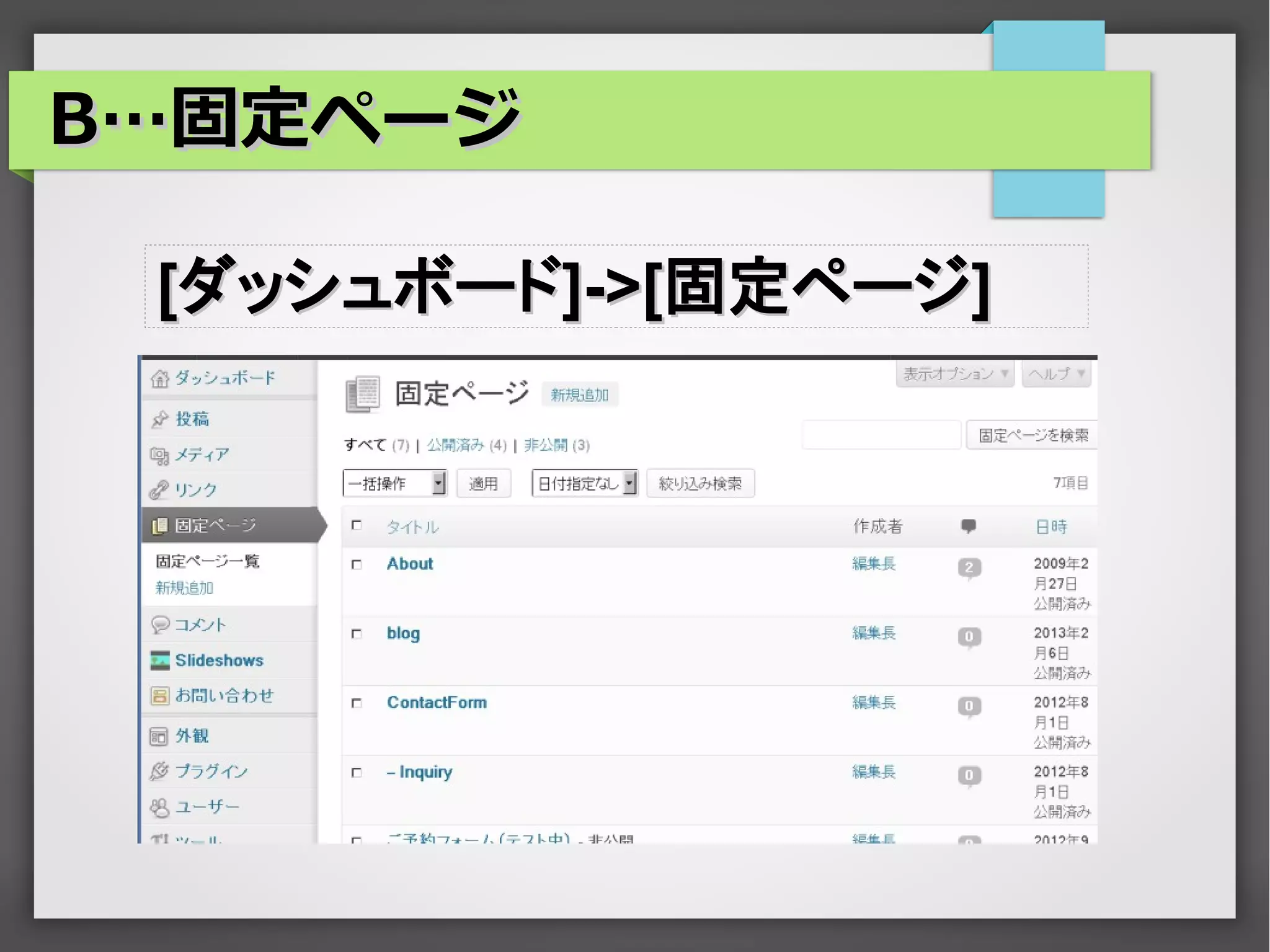
Task: Open メディア in the sidebar menu
Action: [202, 455]
